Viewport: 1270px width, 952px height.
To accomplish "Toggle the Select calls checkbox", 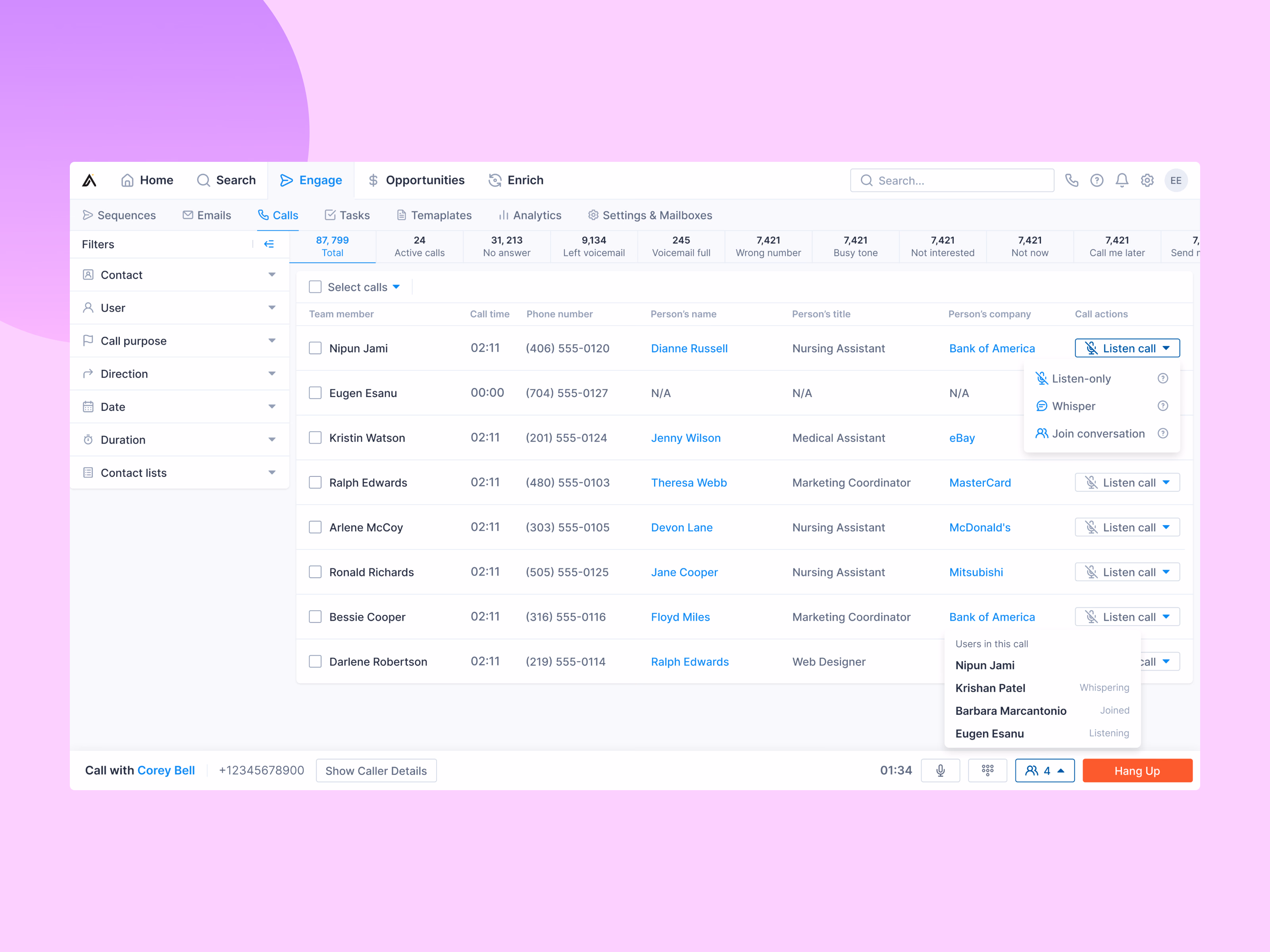I will [315, 287].
